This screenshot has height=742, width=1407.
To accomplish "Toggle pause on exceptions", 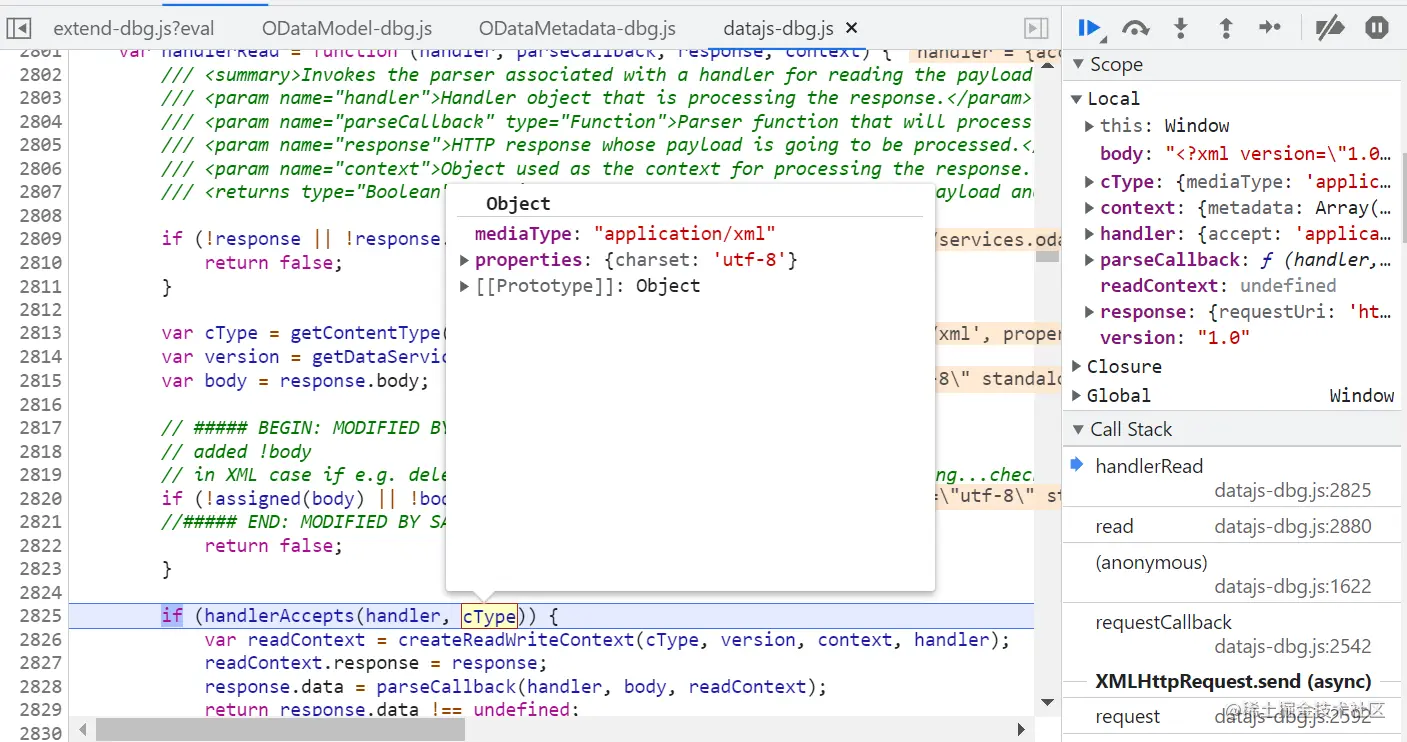I will click(x=1377, y=28).
